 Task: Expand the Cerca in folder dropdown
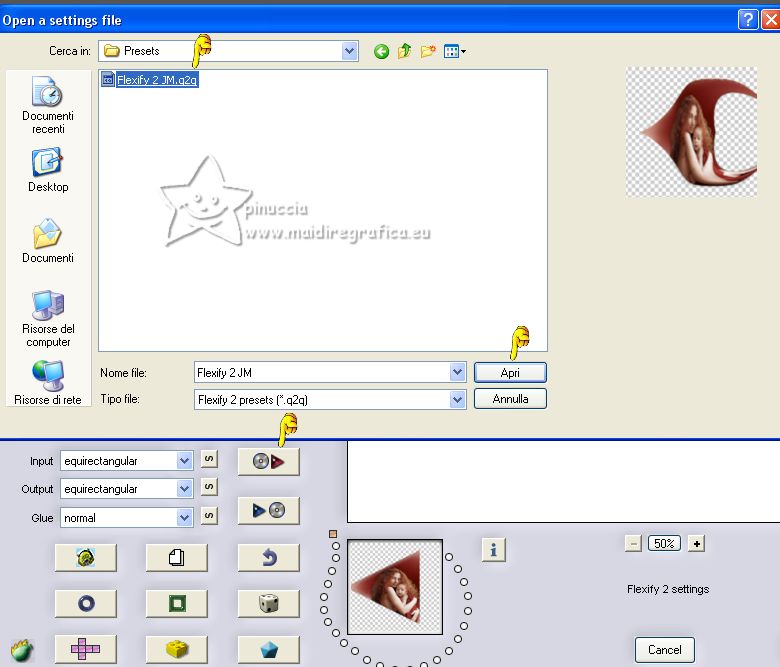coord(350,51)
